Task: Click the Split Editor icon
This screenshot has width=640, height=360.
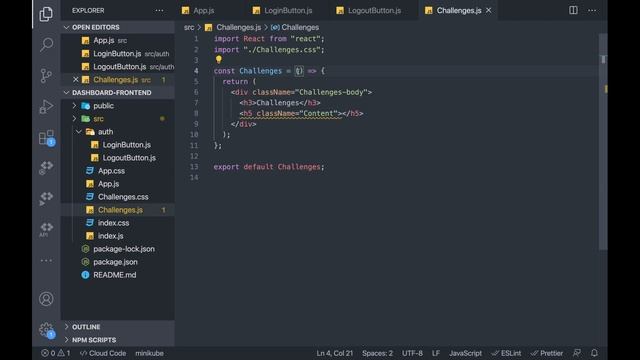Action: pyautogui.click(x=573, y=10)
